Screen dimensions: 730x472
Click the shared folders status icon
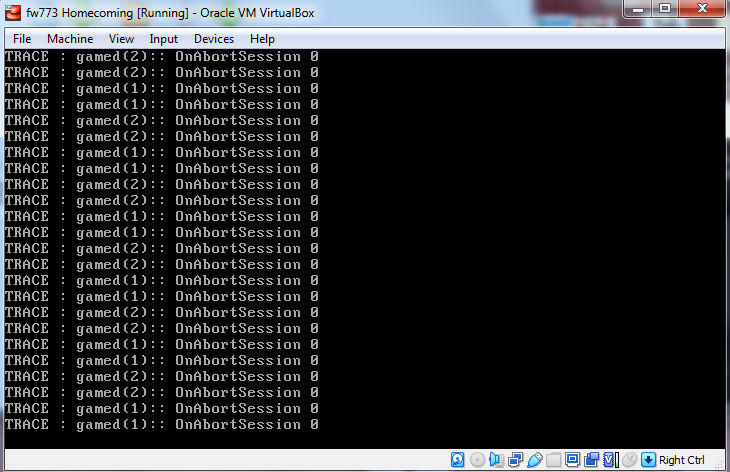[x=553, y=460]
